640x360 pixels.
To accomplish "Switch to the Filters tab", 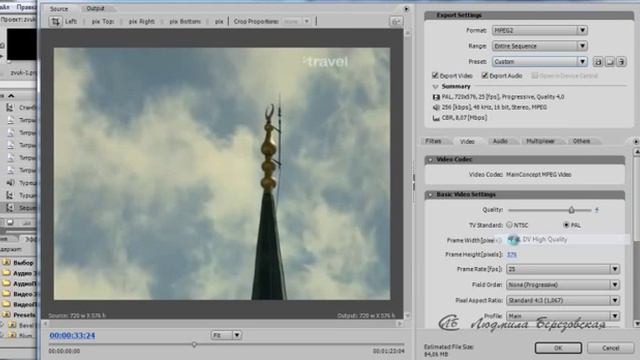I will pyautogui.click(x=434, y=141).
